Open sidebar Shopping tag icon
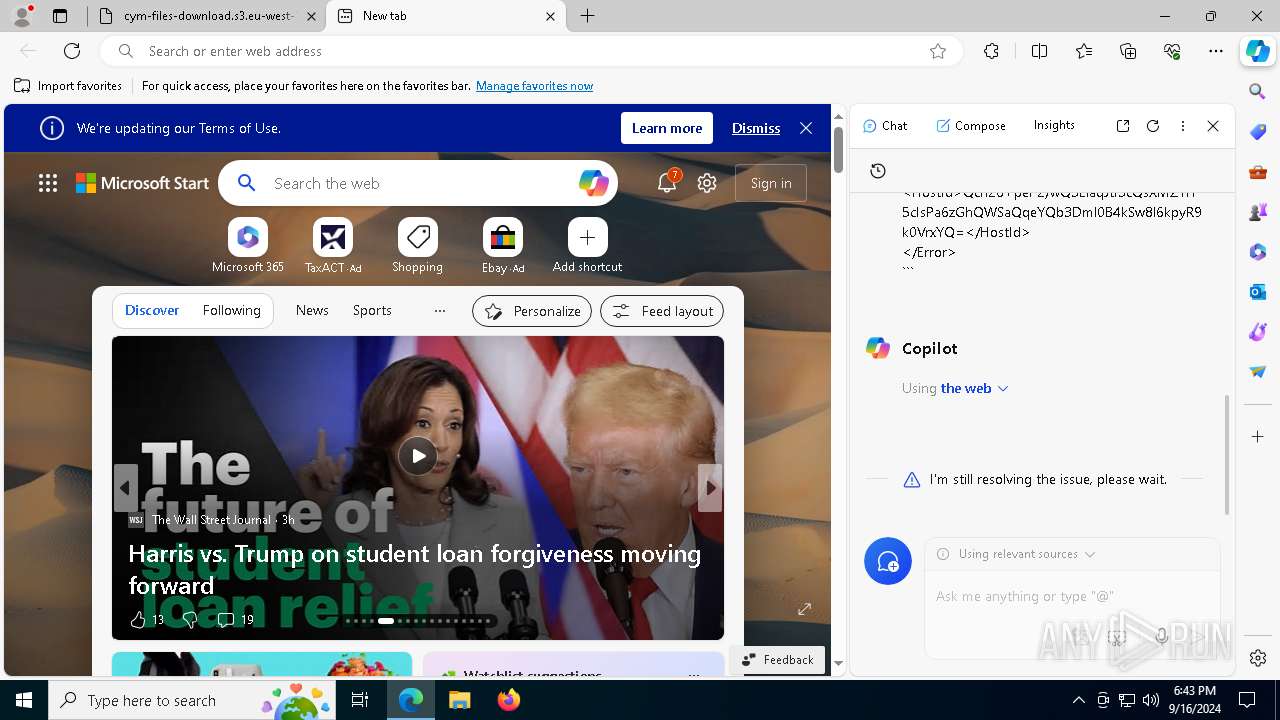Viewport: 1280px width, 720px height. click(x=1258, y=132)
